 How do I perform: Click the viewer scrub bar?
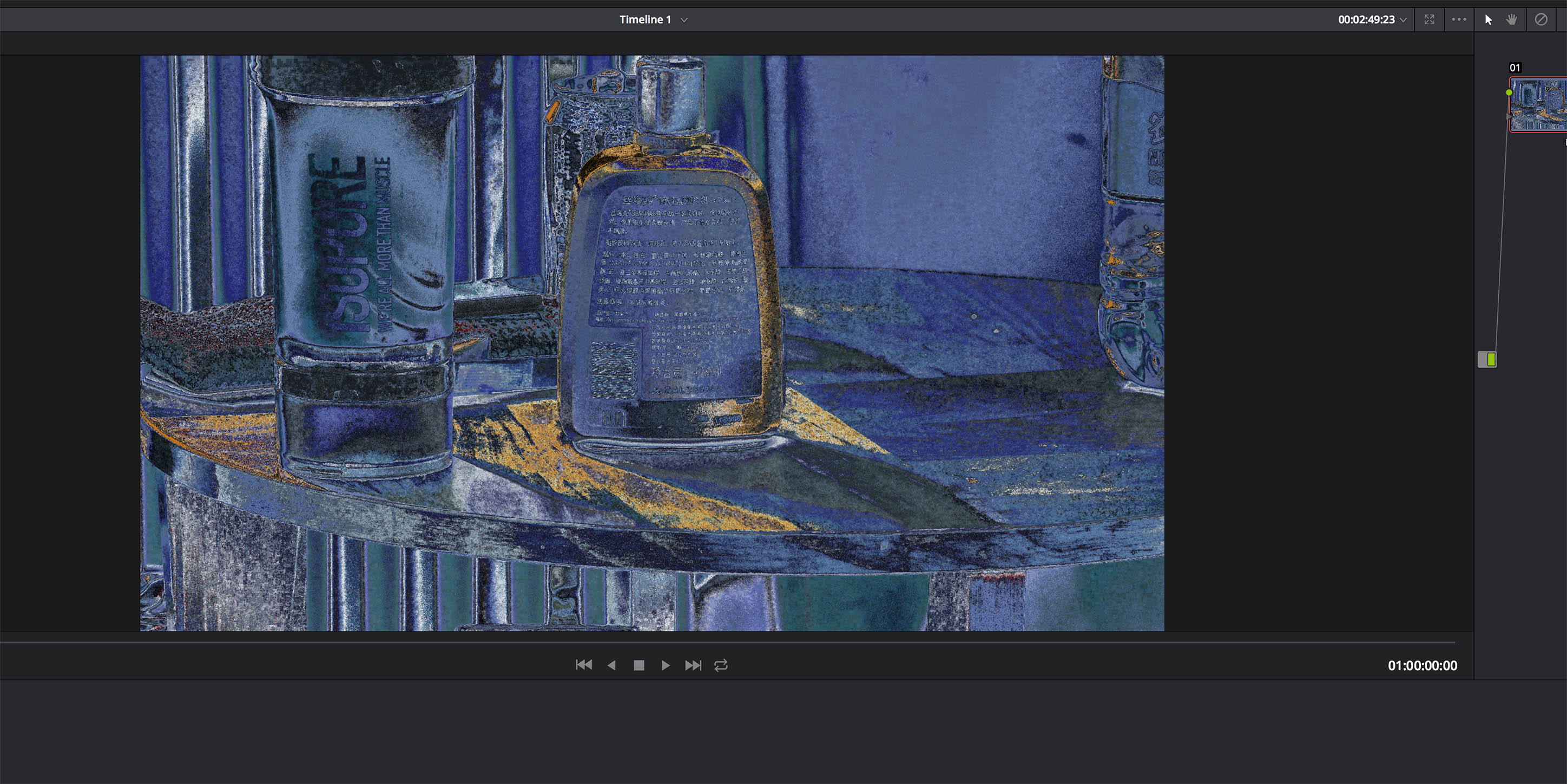click(728, 642)
